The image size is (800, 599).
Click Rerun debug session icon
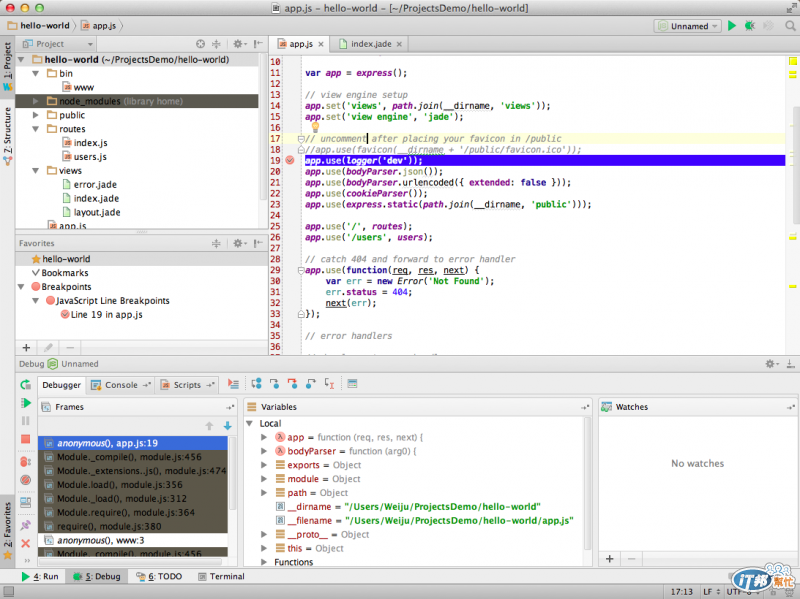[25, 385]
